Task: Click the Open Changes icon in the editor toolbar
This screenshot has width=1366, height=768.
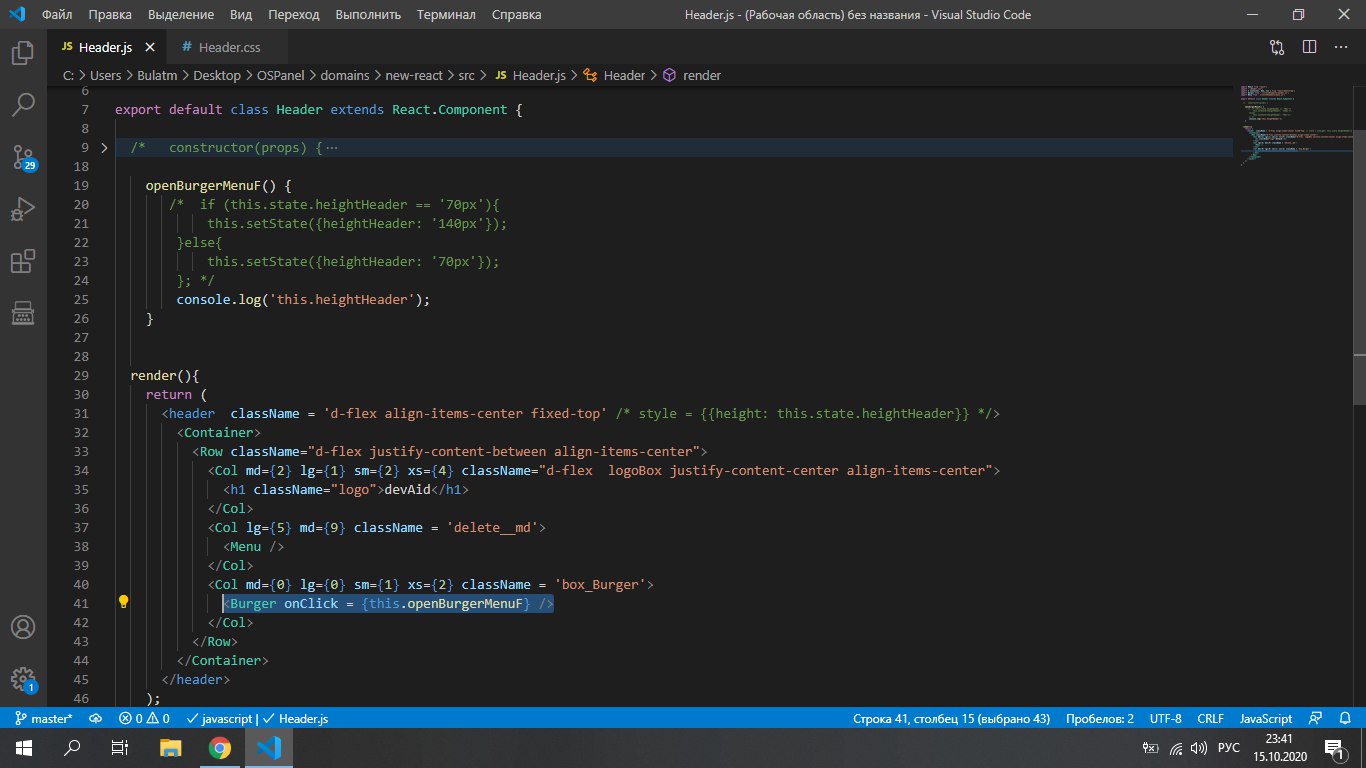Action: 1277,47
